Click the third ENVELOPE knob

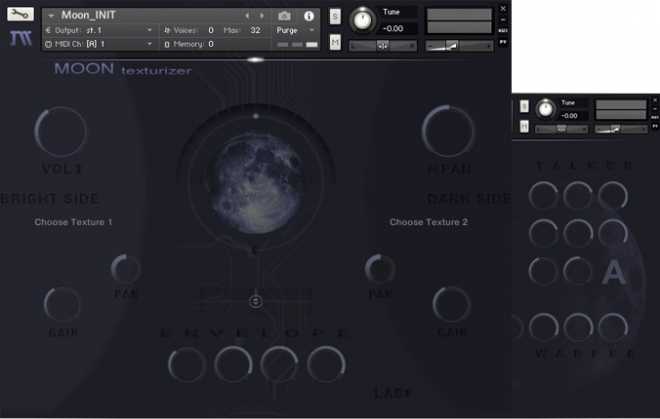[x=279, y=365]
